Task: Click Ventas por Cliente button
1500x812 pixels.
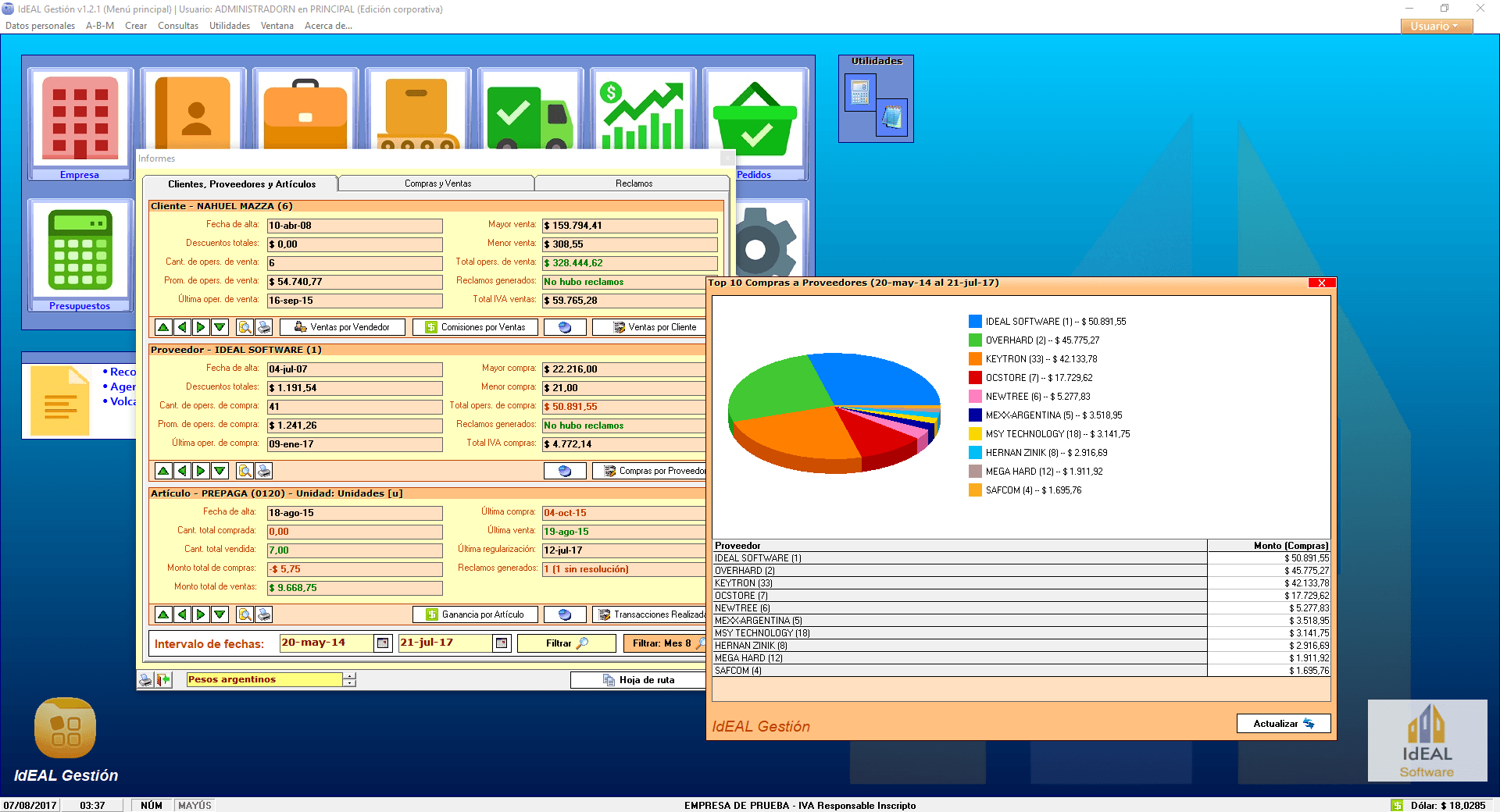Action: (x=650, y=327)
